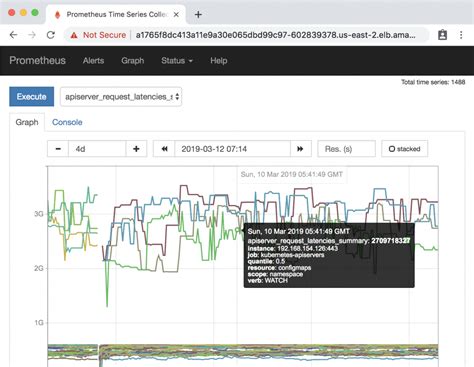Reload the page with refresh icon
This screenshot has height=367, width=474.
click(x=51, y=35)
